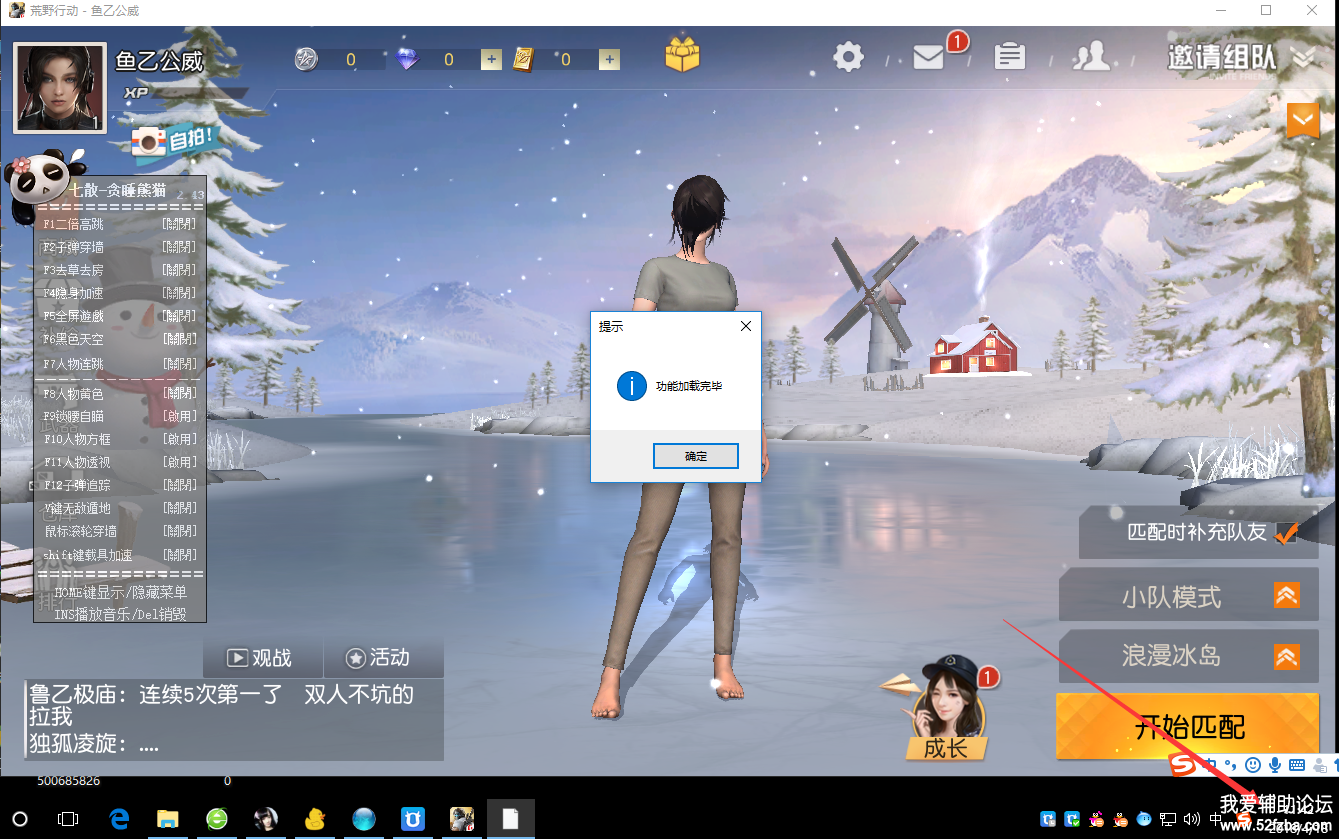The width and height of the screenshot is (1339, 839).
Task: Toggle F9锁腰自瞄 status
Action: click(x=180, y=416)
